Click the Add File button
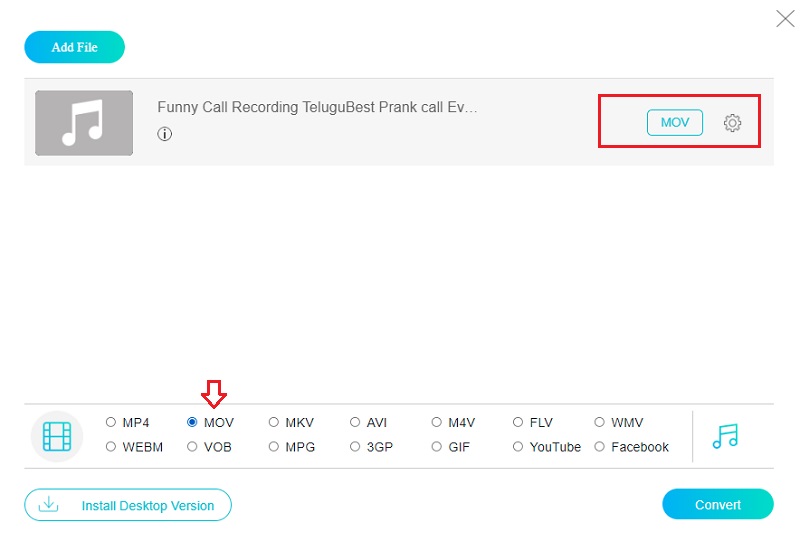Image resolution: width=800 pixels, height=551 pixels. point(75,47)
